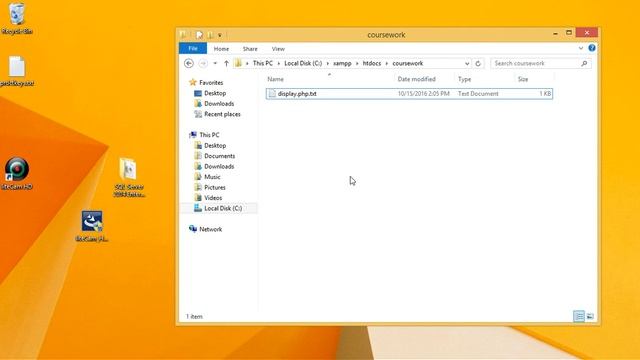Open Desktop under Favorites
The image size is (640, 360).
pyautogui.click(x=215, y=93)
